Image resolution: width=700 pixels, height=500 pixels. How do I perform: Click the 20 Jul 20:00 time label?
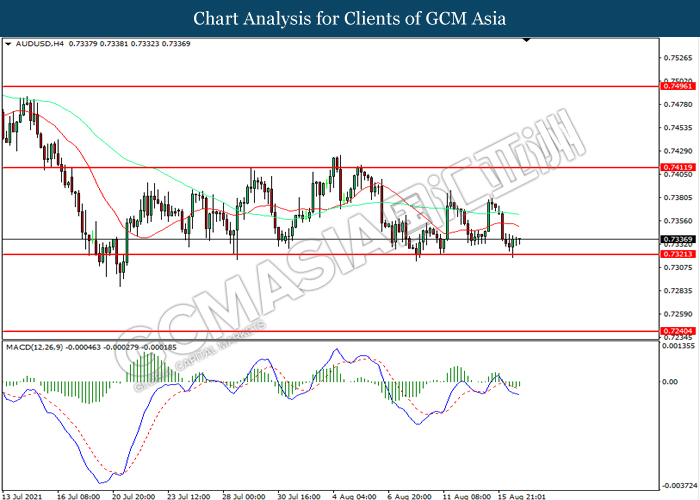(x=133, y=496)
